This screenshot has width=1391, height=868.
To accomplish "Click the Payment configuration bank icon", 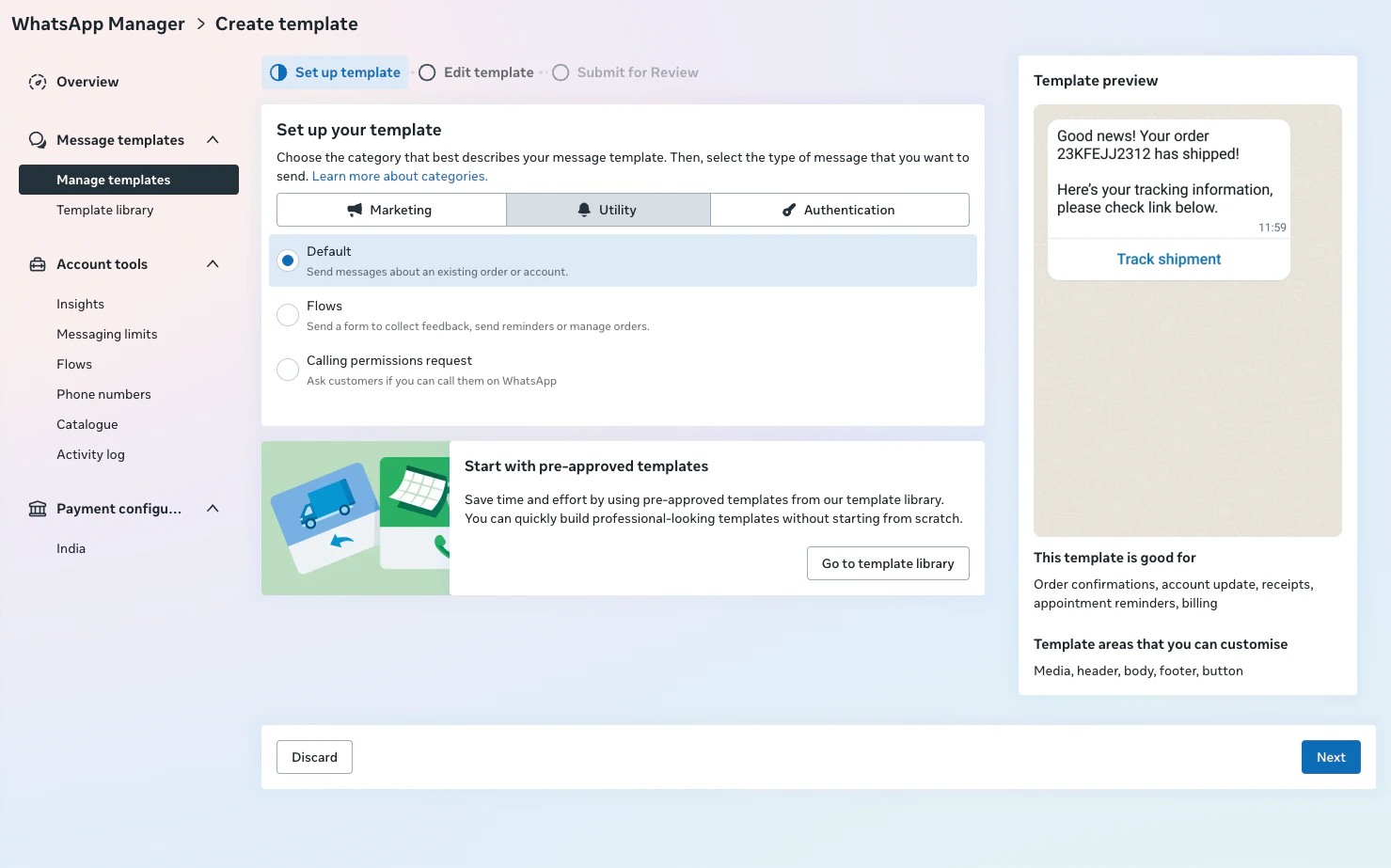I will [x=38, y=509].
